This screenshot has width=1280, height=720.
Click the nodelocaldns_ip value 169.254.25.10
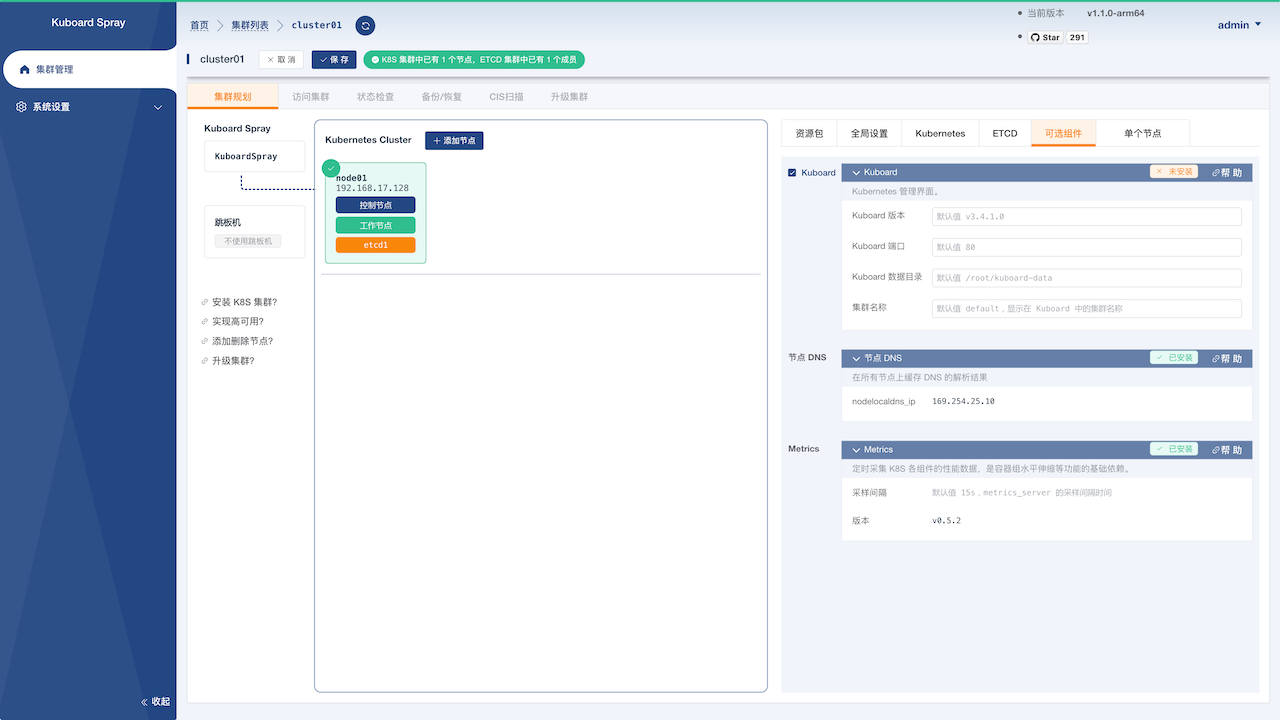(x=963, y=401)
